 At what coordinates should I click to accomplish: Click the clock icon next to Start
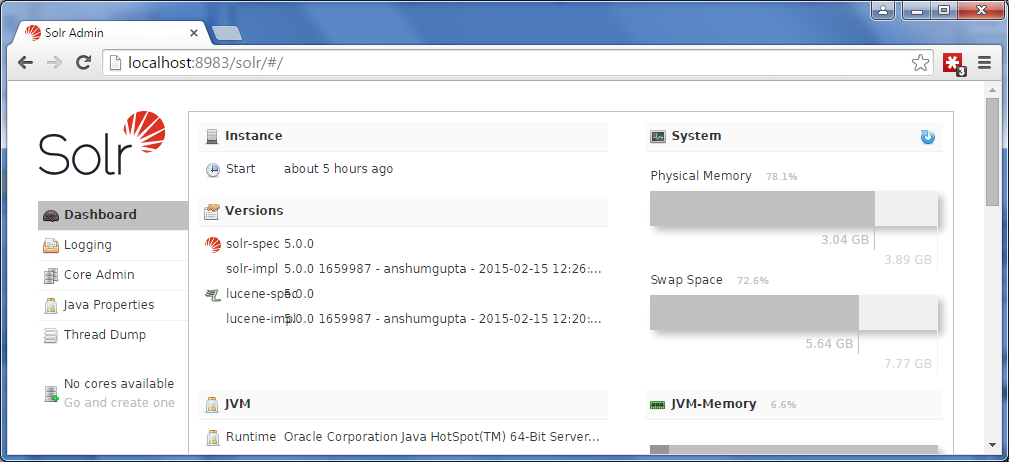pos(212,170)
